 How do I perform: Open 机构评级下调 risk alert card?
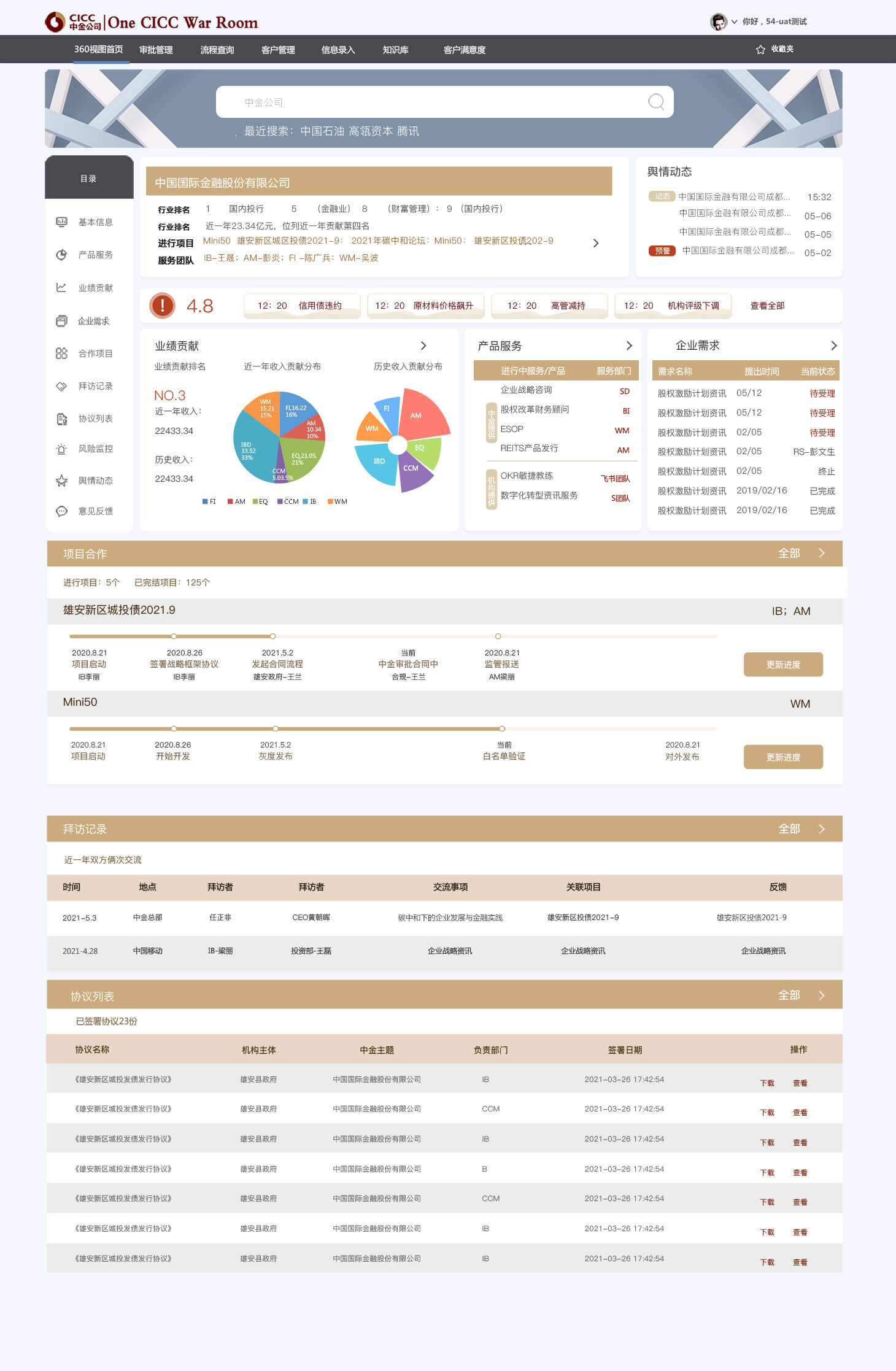[x=673, y=306]
